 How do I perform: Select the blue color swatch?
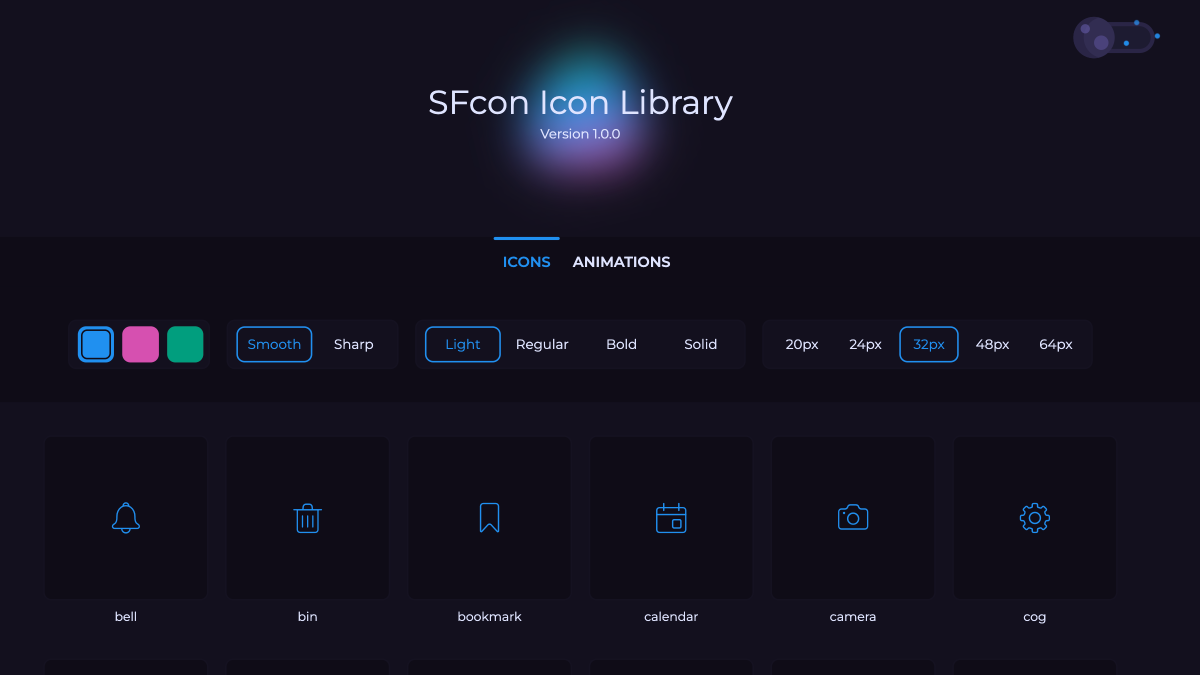(x=96, y=344)
